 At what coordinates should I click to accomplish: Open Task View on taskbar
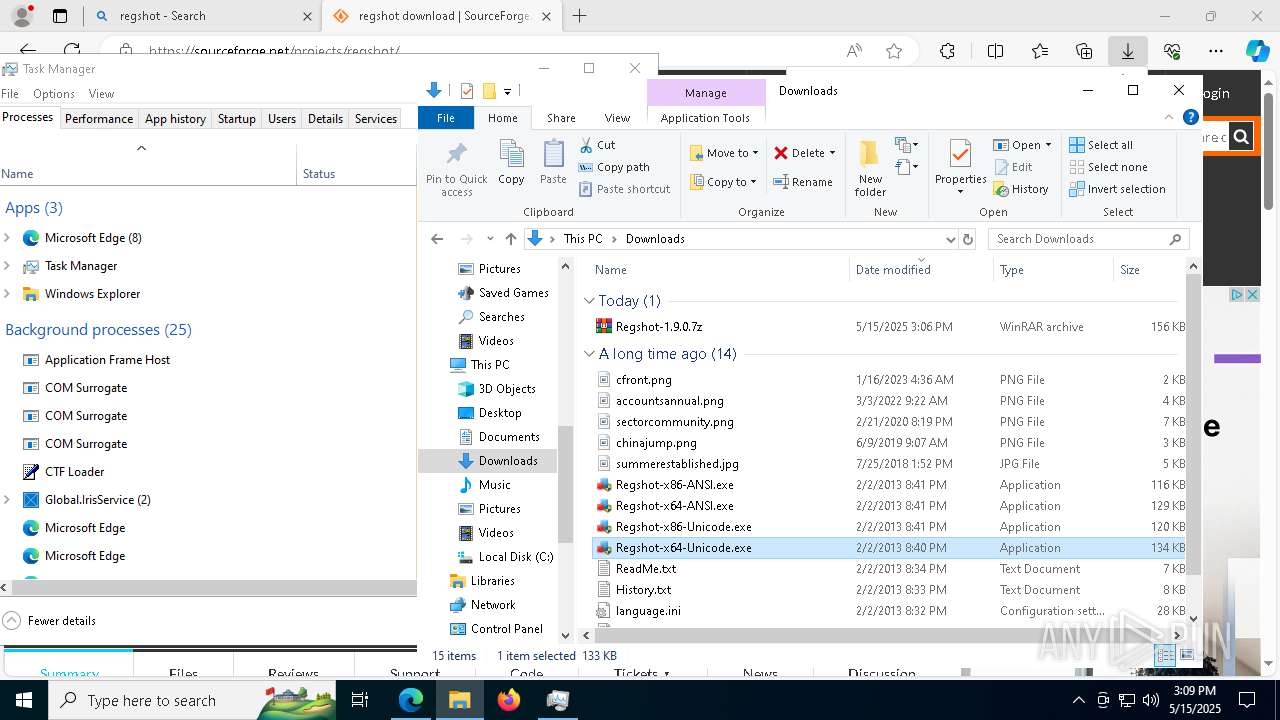(360, 700)
